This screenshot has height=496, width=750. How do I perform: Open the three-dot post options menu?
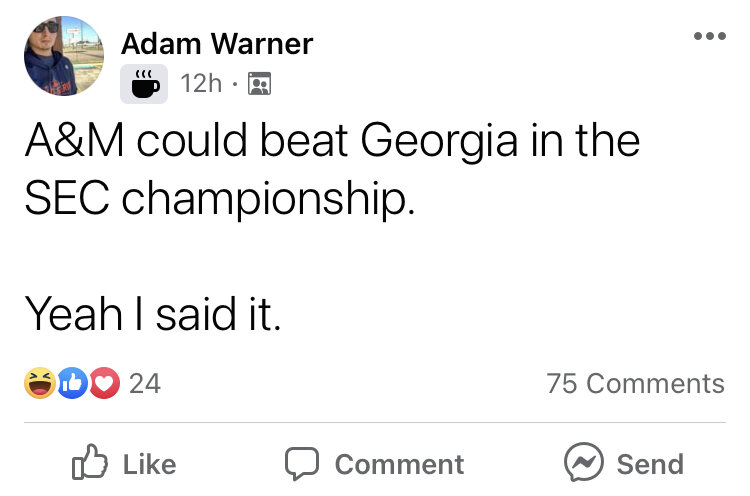(709, 36)
